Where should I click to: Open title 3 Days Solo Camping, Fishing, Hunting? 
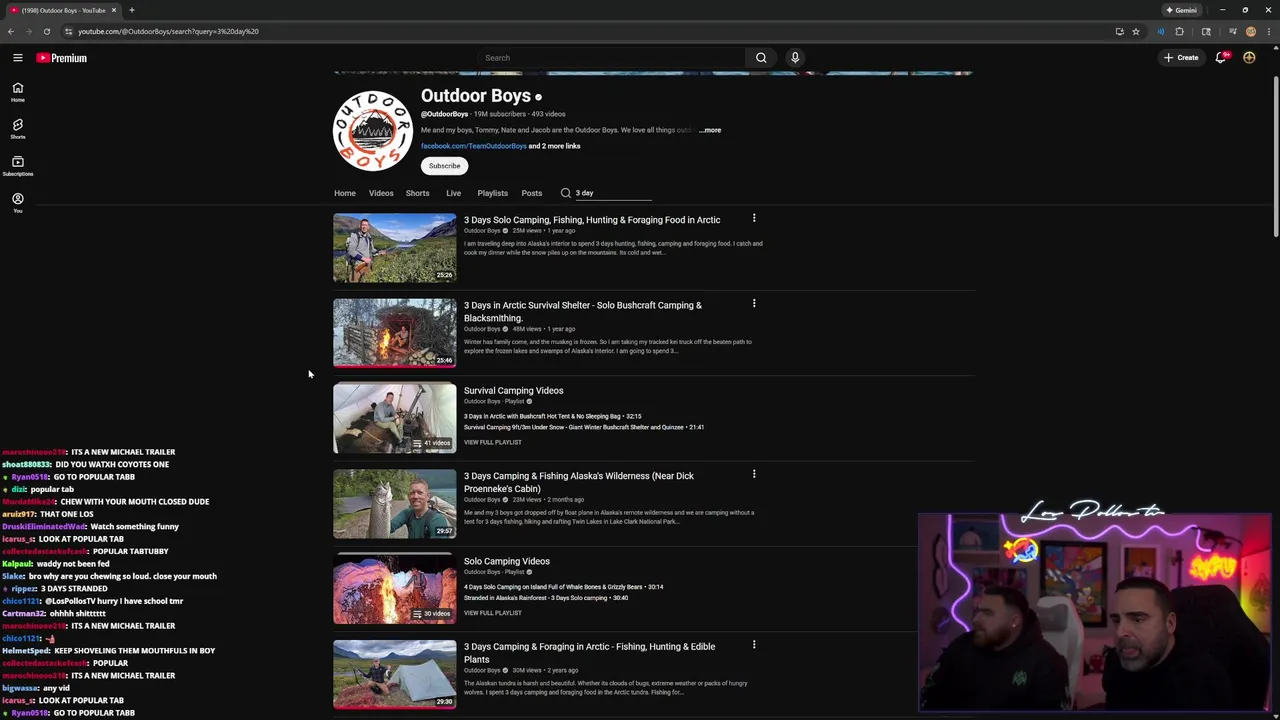pyautogui.click(x=592, y=220)
